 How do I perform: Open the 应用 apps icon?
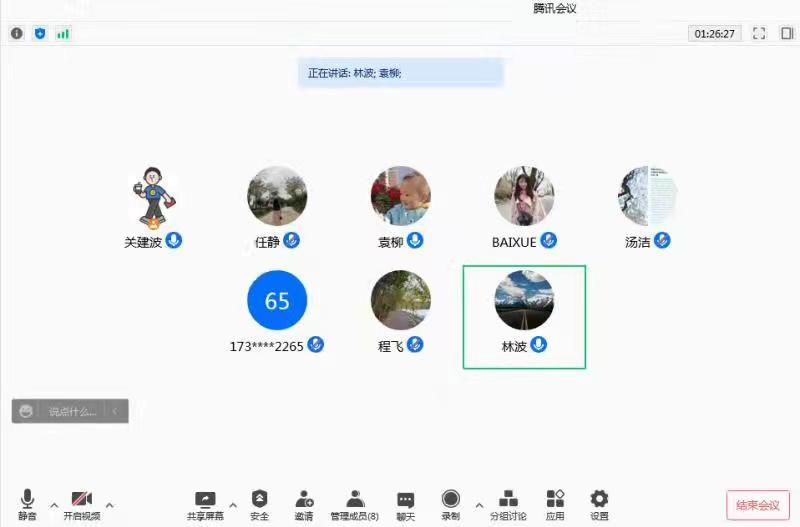click(555, 504)
